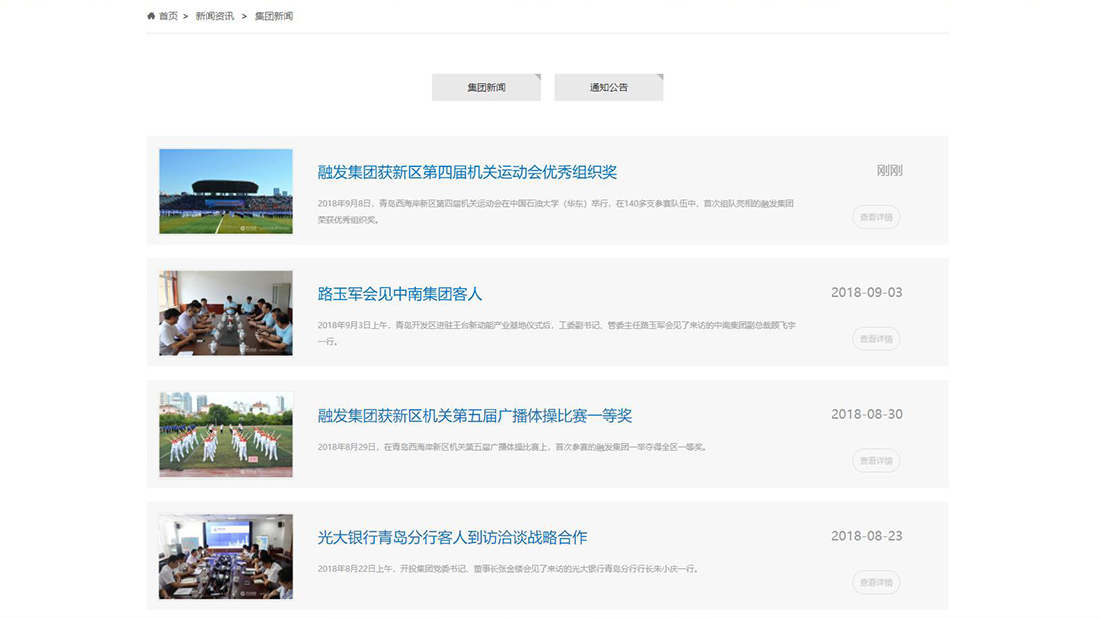Click the broadcast gymnastics competition thumbnail
The height and width of the screenshot is (618, 1100).
tap(226, 434)
